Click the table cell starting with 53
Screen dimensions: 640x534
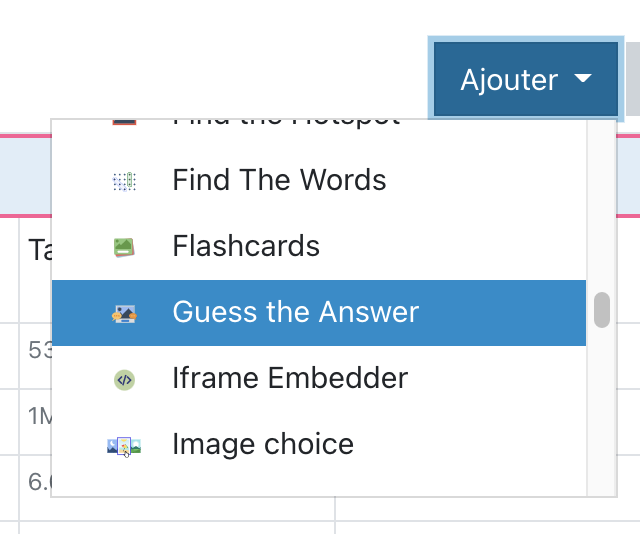tap(38, 350)
